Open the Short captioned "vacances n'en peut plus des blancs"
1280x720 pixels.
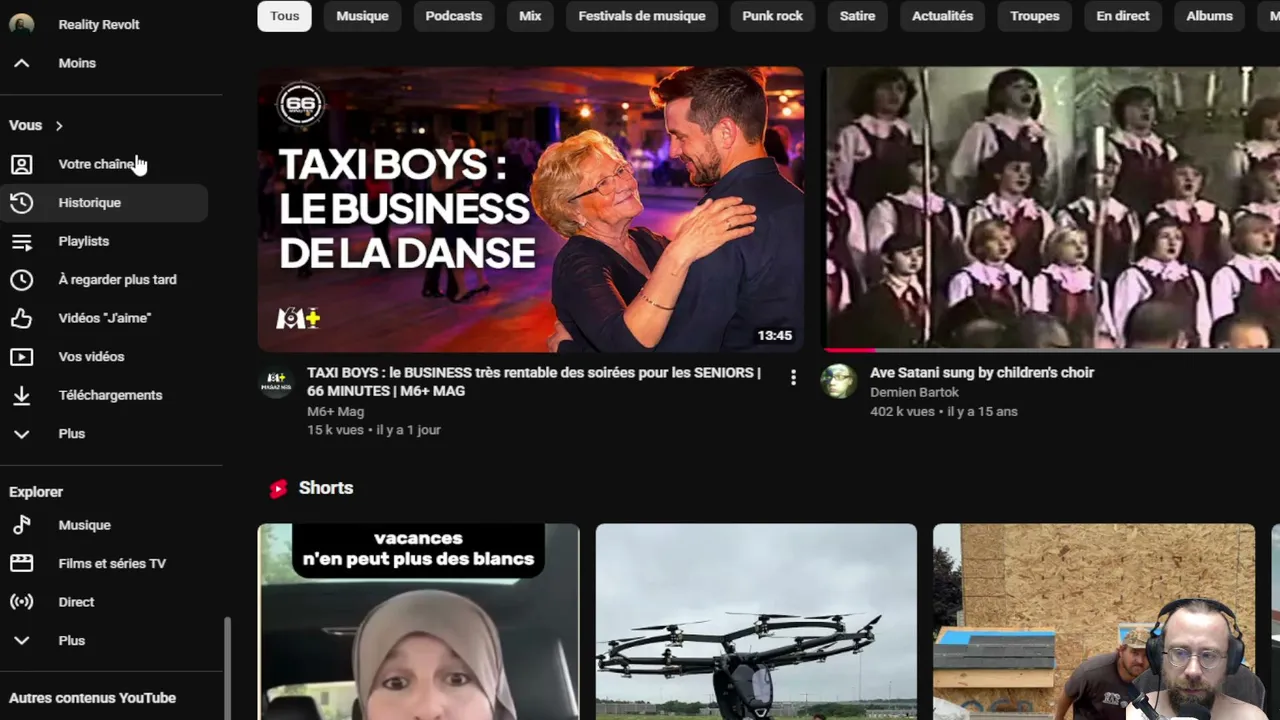(x=418, y=622)
